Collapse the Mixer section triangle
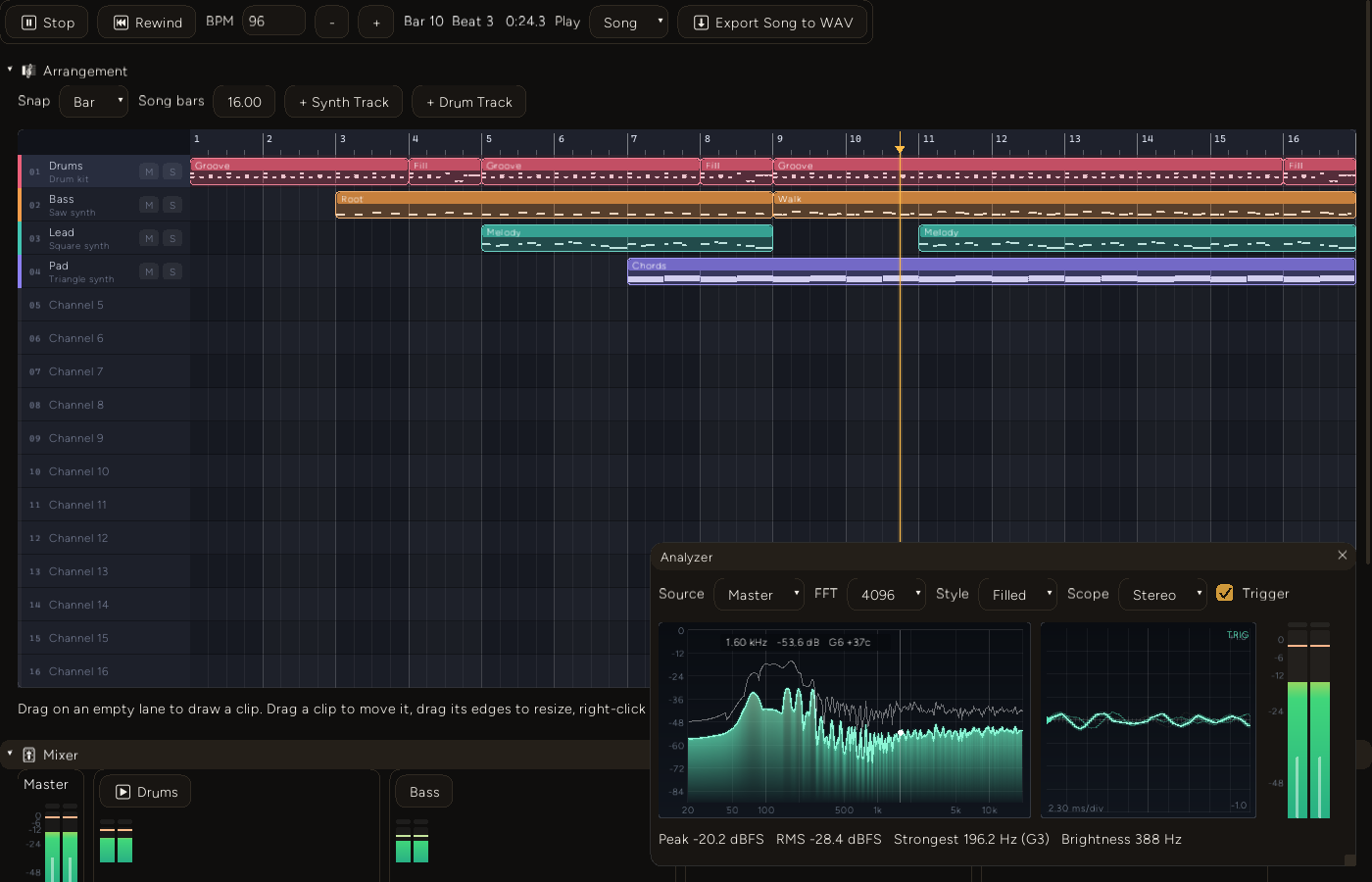The image size is (1372, 882). [x=10, y=754]
